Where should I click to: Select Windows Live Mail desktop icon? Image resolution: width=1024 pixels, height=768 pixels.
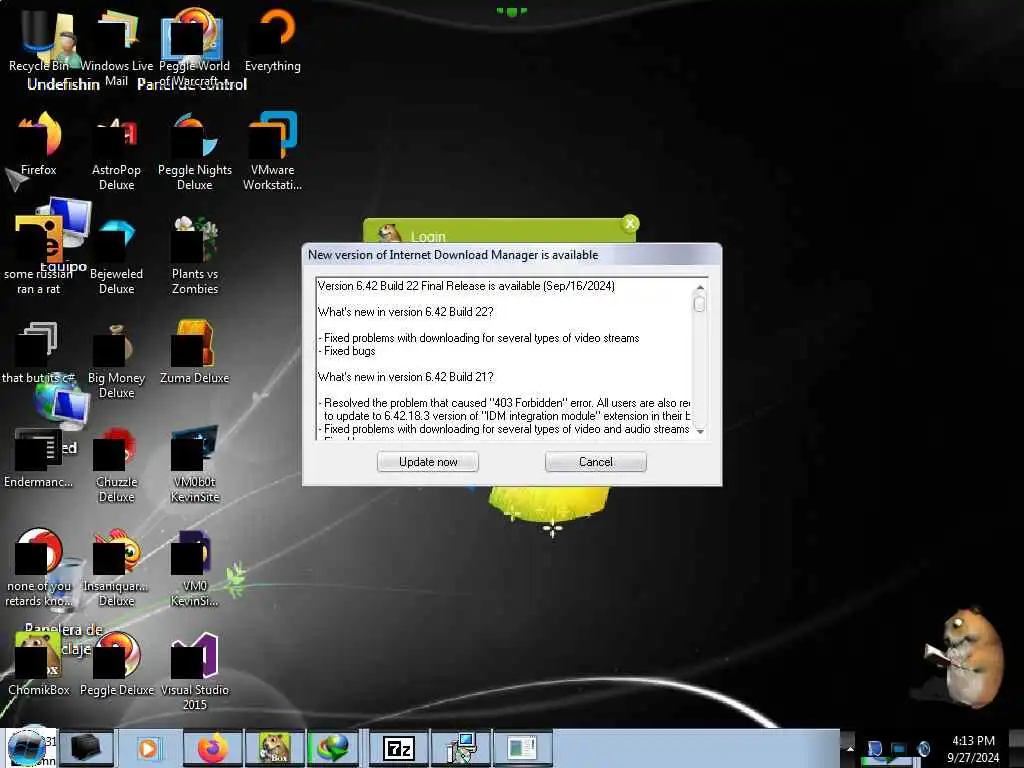pos(116,47)
